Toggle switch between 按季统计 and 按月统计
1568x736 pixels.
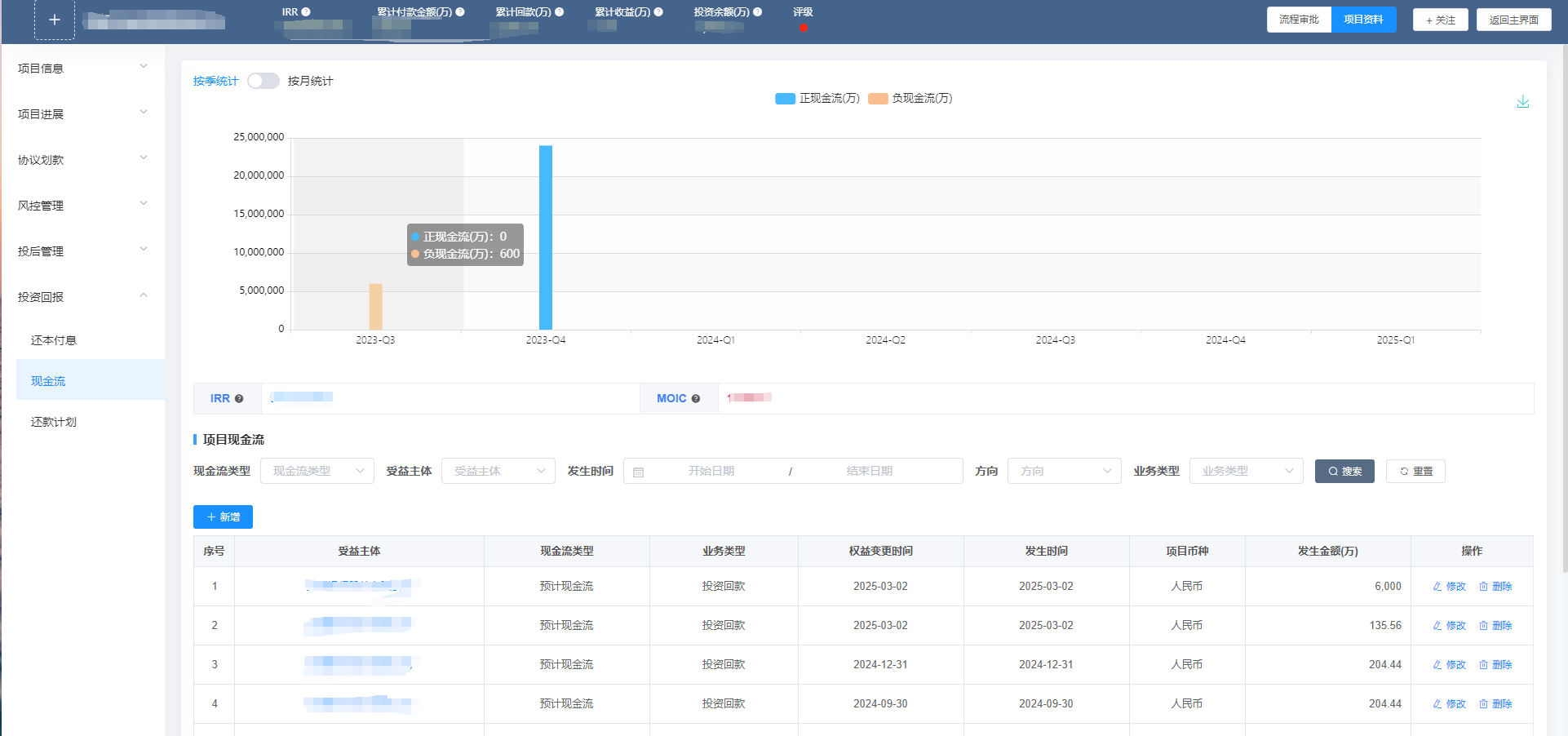264,81
